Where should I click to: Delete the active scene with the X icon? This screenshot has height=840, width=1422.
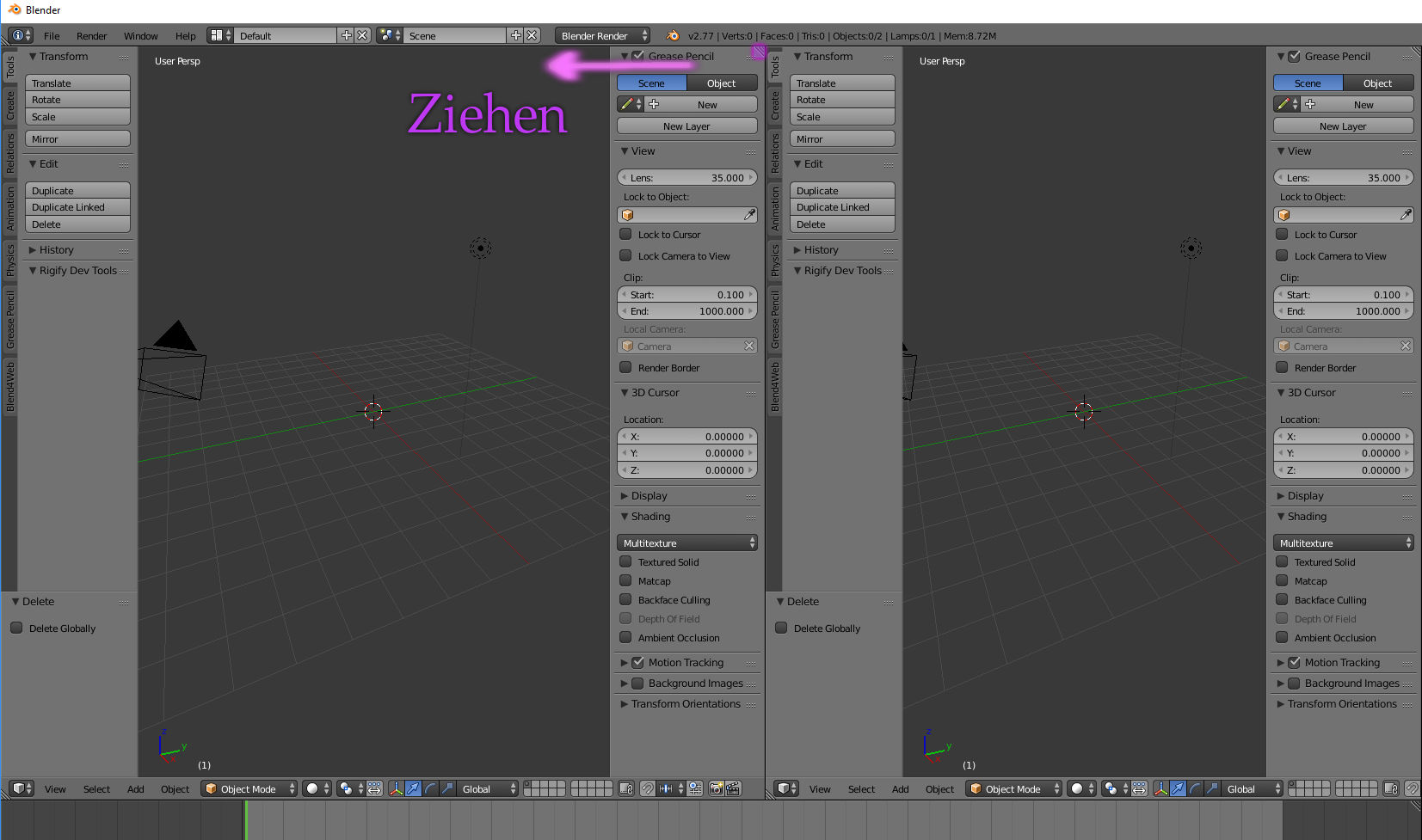coord(532,35)
